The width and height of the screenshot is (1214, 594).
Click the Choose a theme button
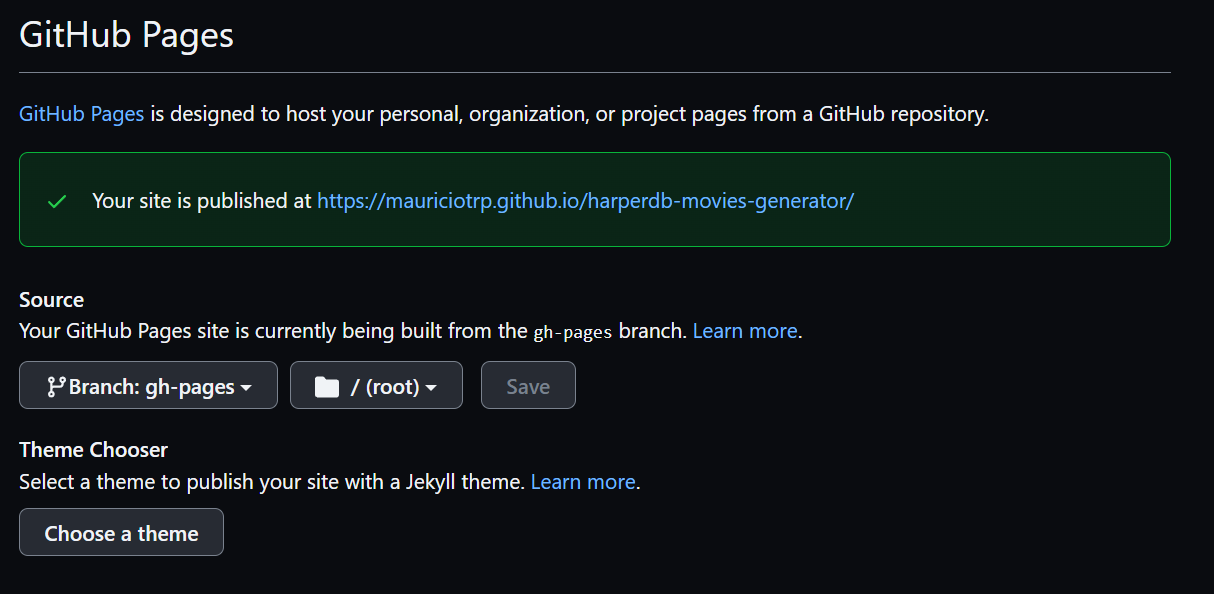121,532
